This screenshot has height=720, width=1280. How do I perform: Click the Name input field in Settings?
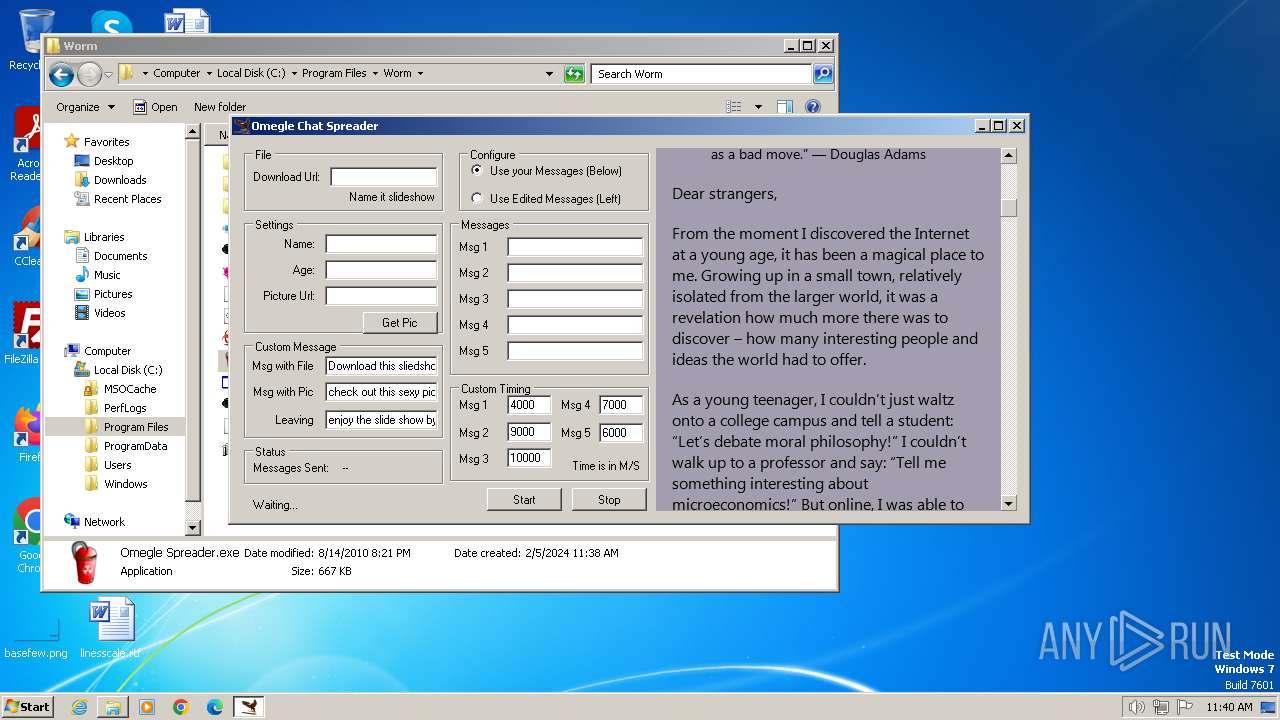[381, 244]
